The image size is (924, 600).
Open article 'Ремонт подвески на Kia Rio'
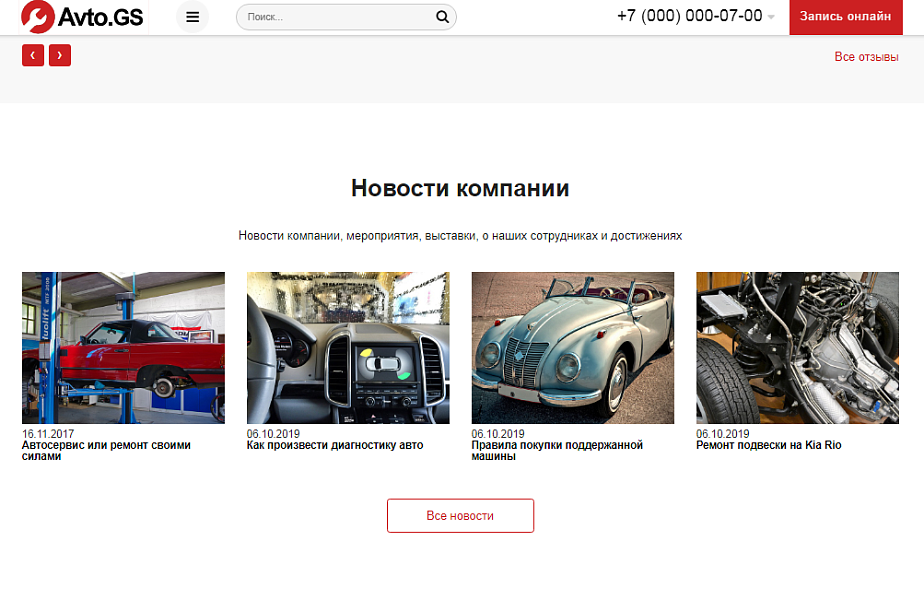(x=770, y=445)
